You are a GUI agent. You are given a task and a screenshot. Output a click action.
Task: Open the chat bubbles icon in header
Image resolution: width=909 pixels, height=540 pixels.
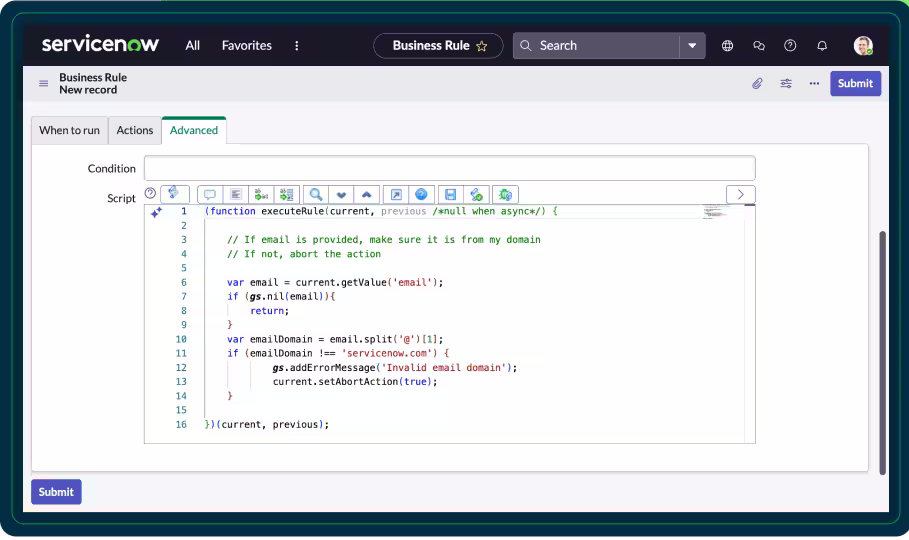point(759,46)
